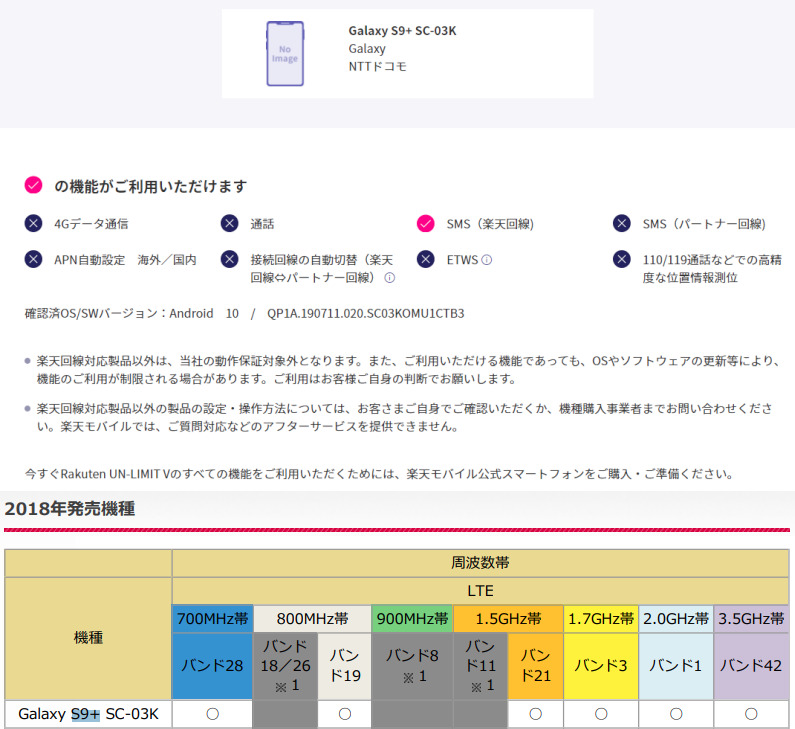Open the Galaxy S9+ SC-03K product title
Screen dimensions: 795x729
coord(402,31)
